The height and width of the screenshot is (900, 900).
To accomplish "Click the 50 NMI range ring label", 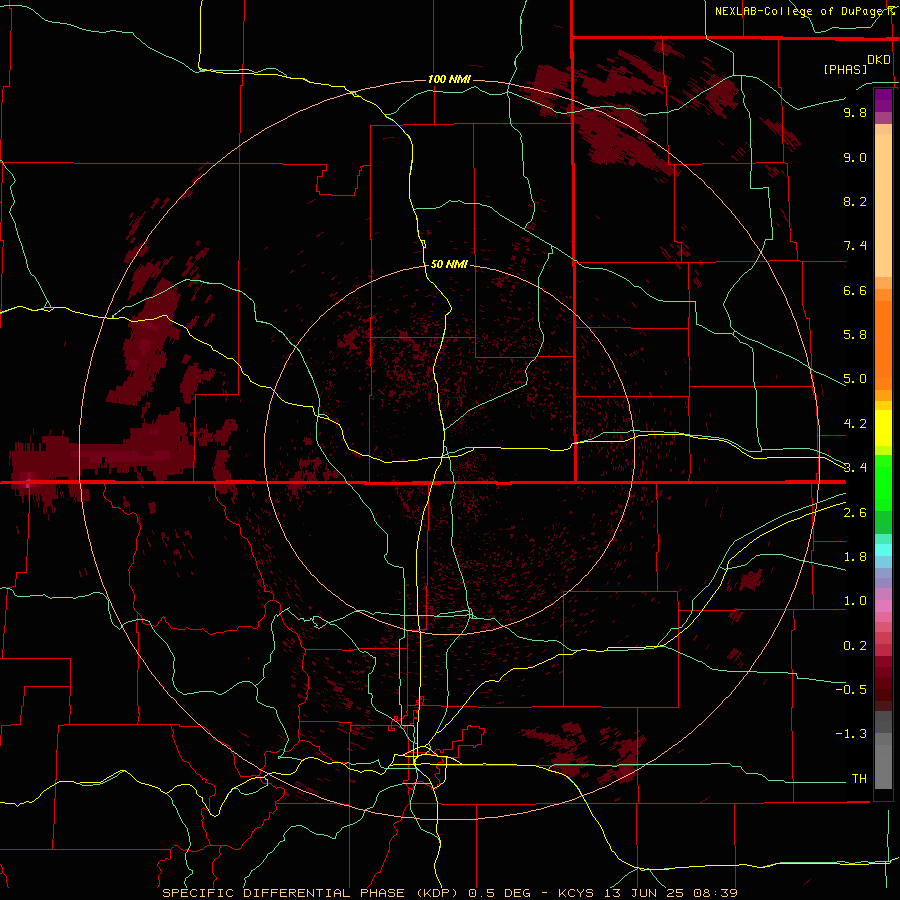I will (449, 264).
